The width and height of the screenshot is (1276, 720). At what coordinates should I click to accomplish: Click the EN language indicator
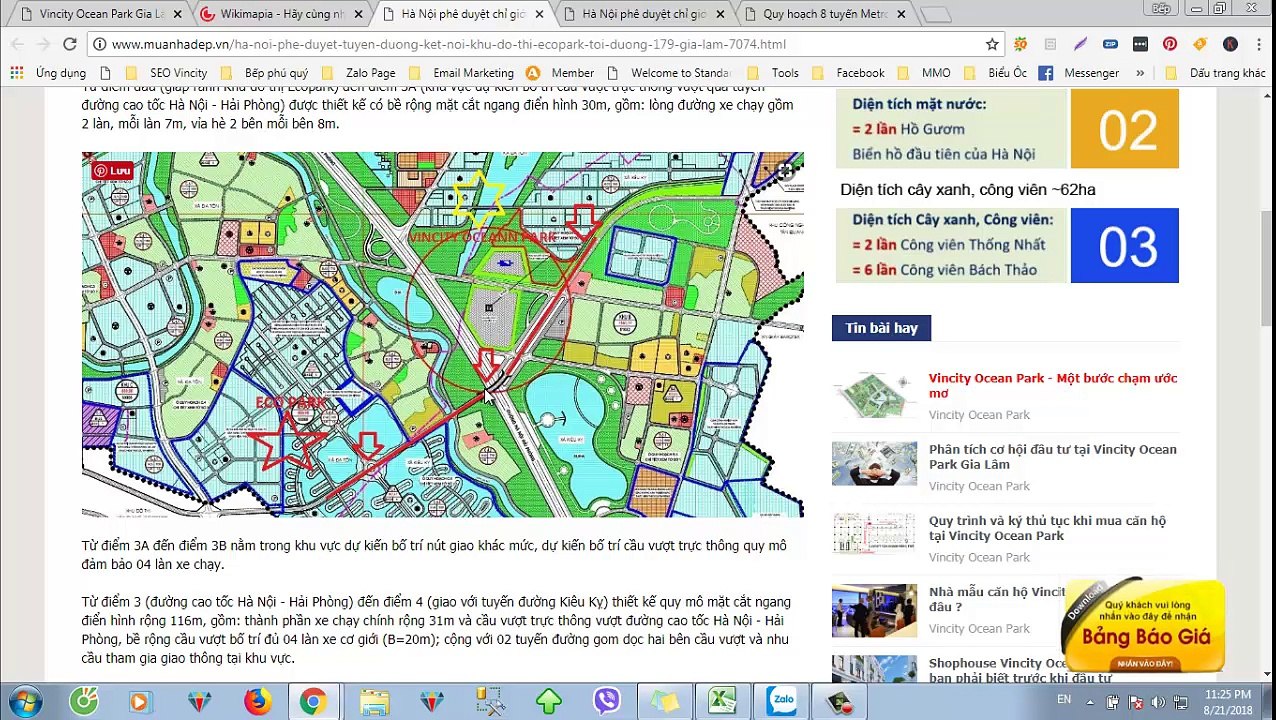tap(1064, 700)
